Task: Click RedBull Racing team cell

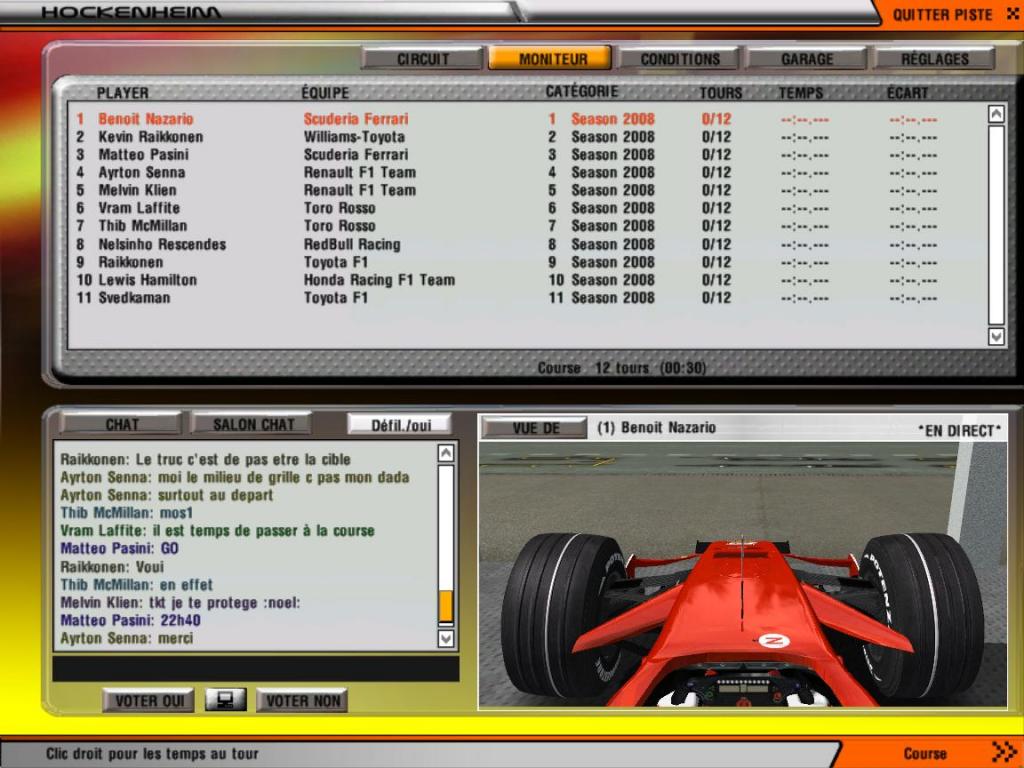Action: click(352, 244)
